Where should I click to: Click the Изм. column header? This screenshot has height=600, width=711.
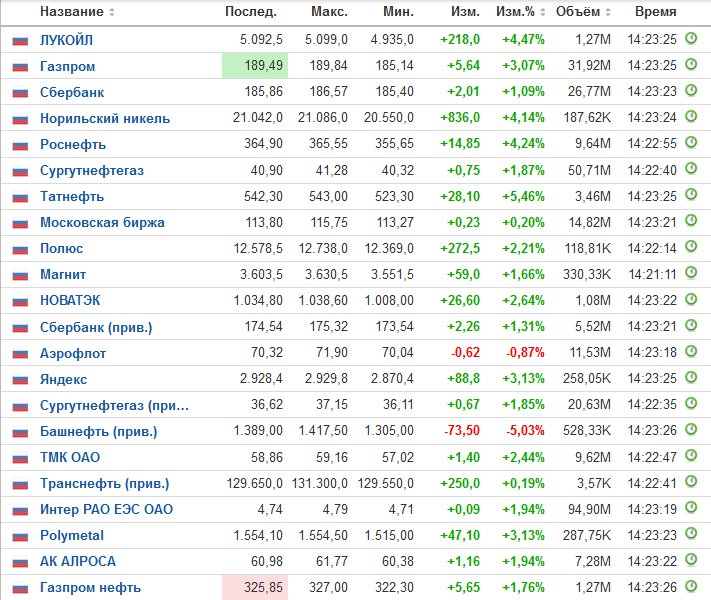point(465,12)
